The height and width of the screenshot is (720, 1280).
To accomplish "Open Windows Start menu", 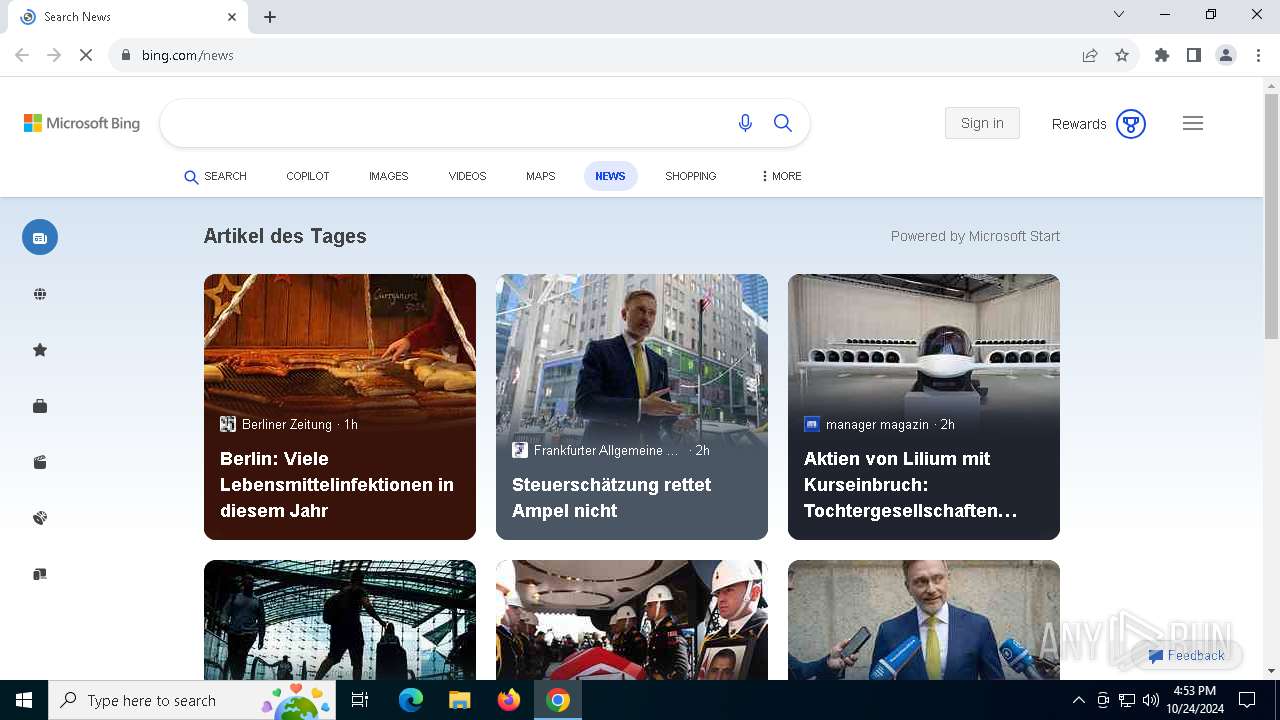I will pyautogui.click(x=24, y=700).
